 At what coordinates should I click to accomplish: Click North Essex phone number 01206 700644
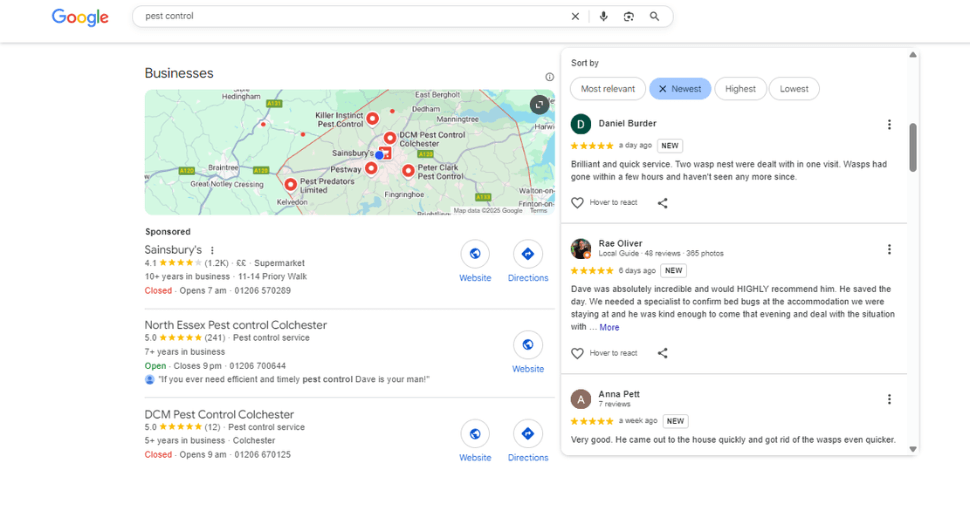[257, 365]
